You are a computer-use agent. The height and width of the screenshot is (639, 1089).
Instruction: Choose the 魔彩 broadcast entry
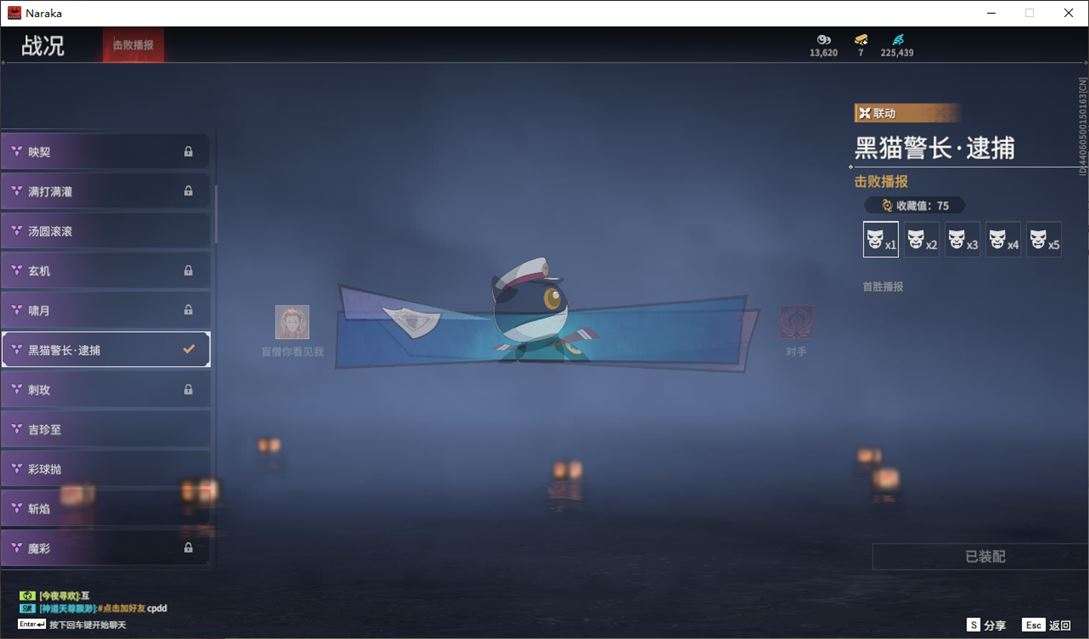(x=106, y=548)
